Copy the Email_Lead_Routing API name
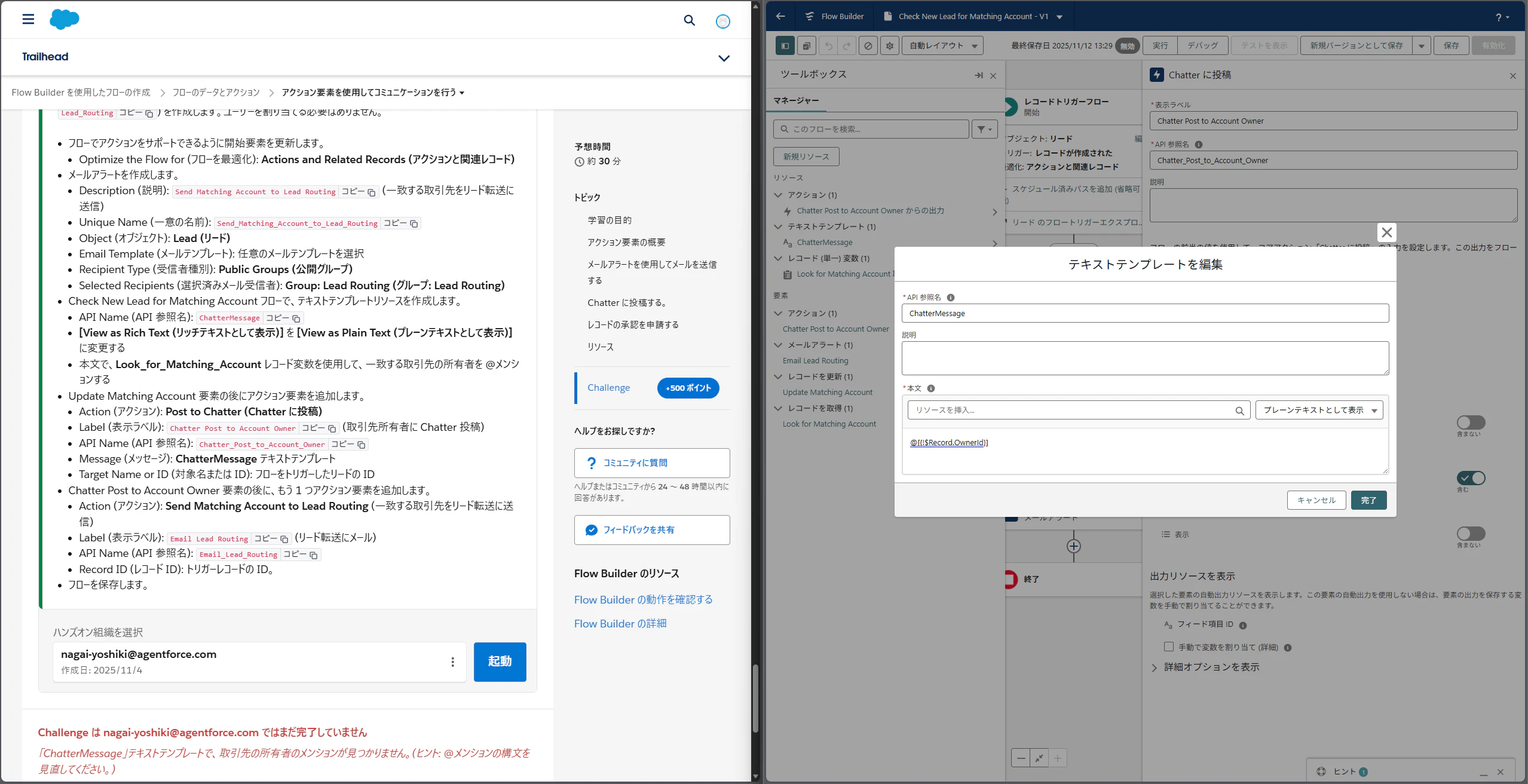1528x784 pixels. [x=301, y=555]
